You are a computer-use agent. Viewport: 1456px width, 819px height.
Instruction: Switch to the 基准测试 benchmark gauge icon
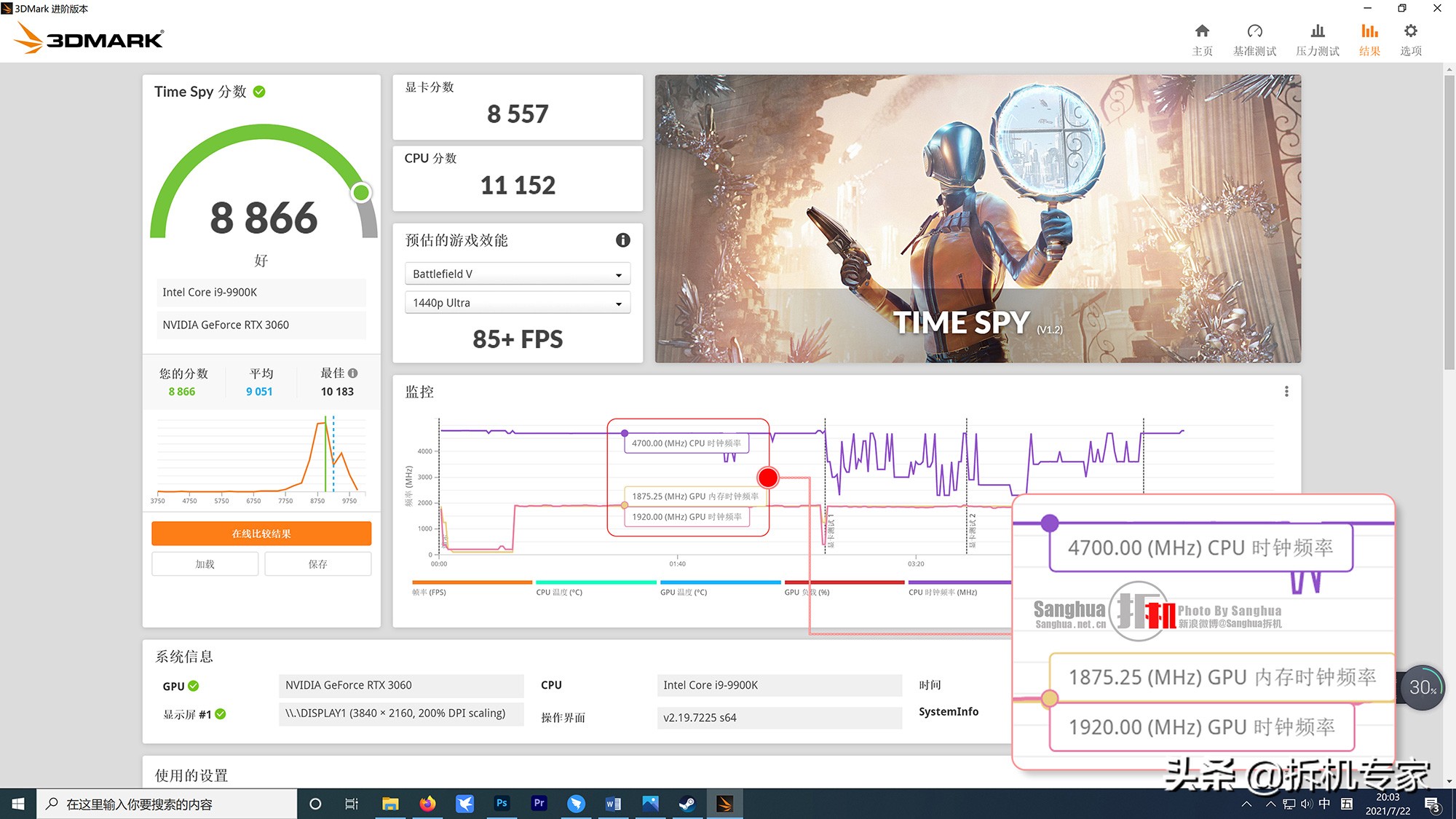(x=1255, y=33)
